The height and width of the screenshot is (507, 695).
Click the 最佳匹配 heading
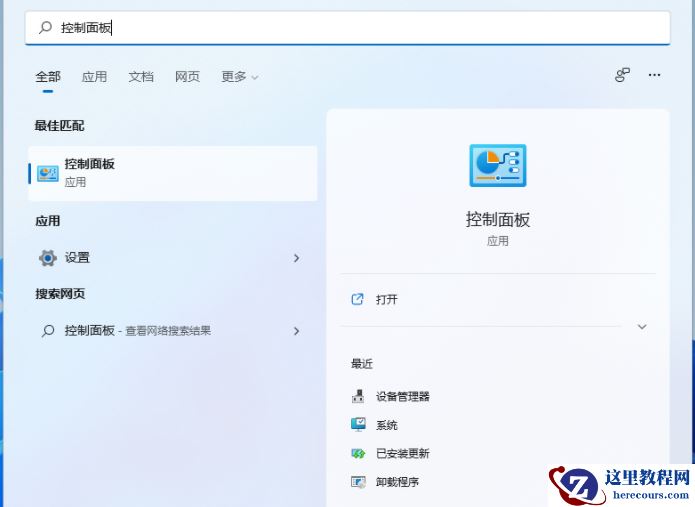59,126
